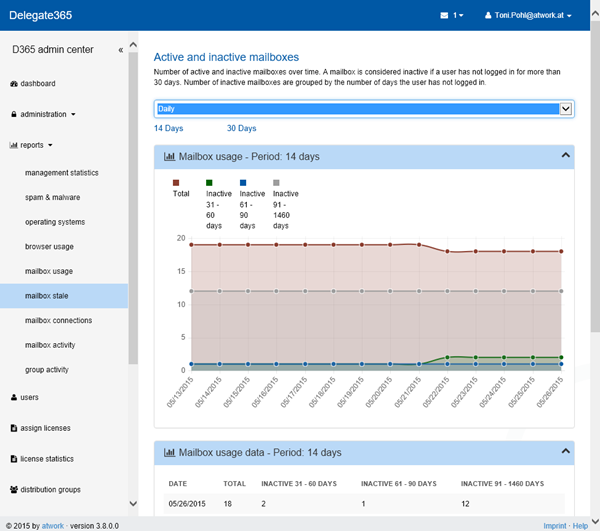
Task: Click the users person icon
Action: click(14, 397)
